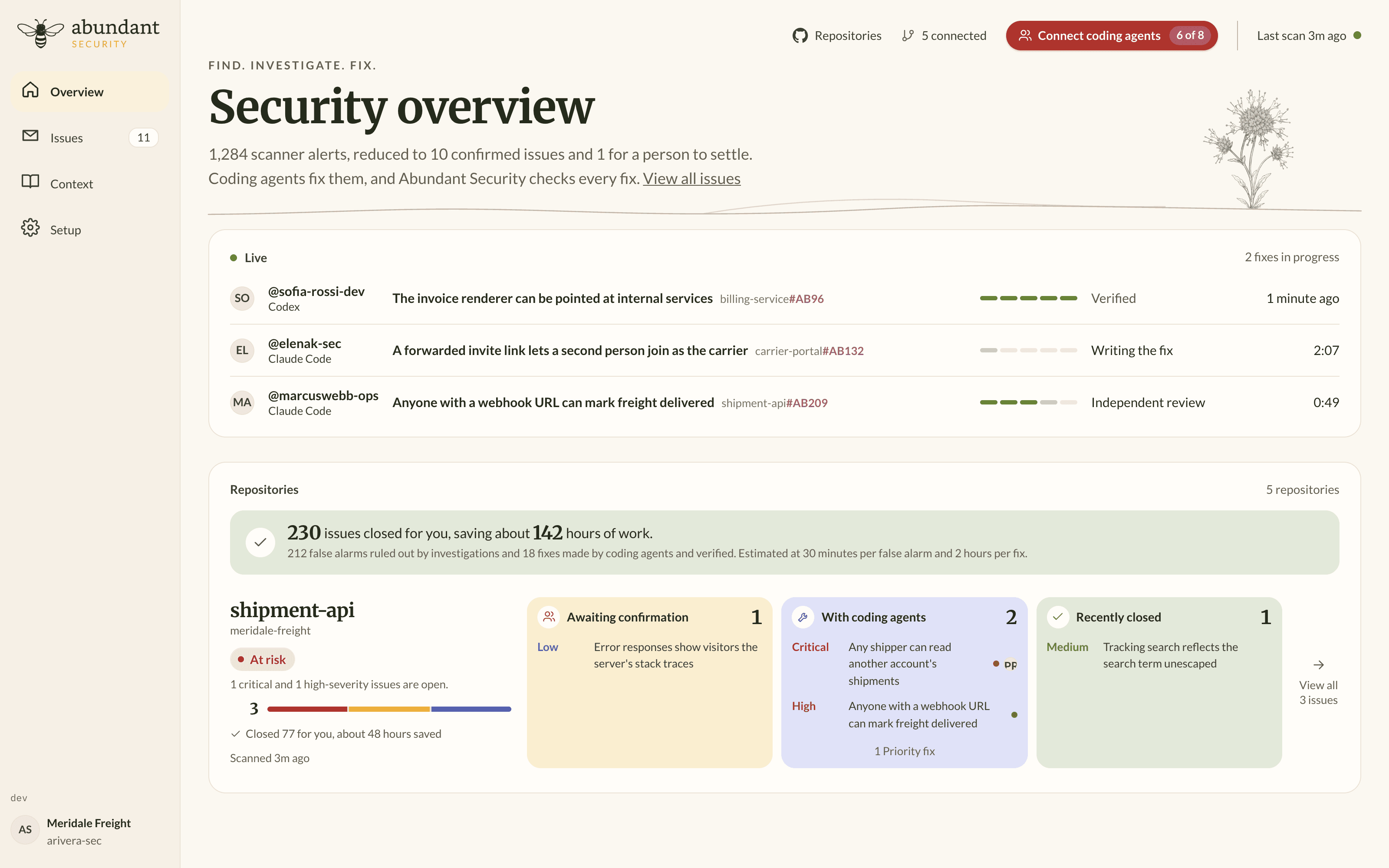
Task: Click the Issues envelope icon
Action: [30, 136]
